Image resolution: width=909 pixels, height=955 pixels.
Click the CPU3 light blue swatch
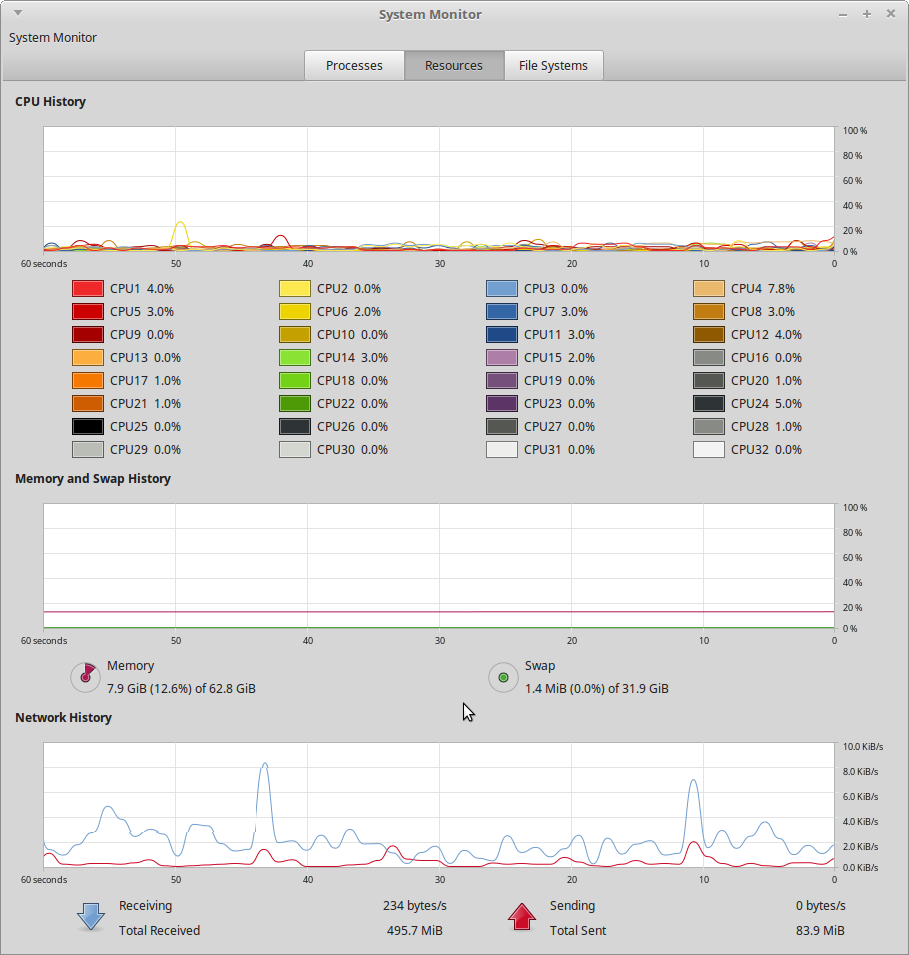coord(502,289)
